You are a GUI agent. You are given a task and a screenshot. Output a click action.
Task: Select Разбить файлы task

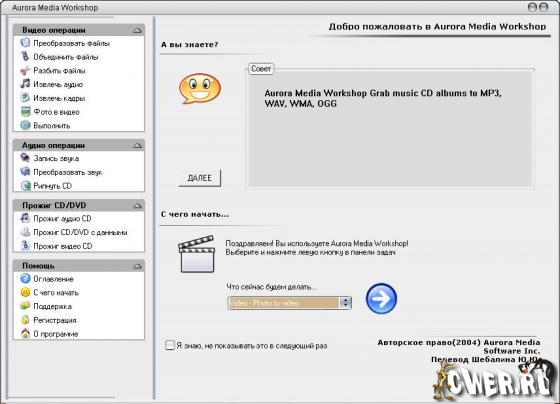coord(59,70)
